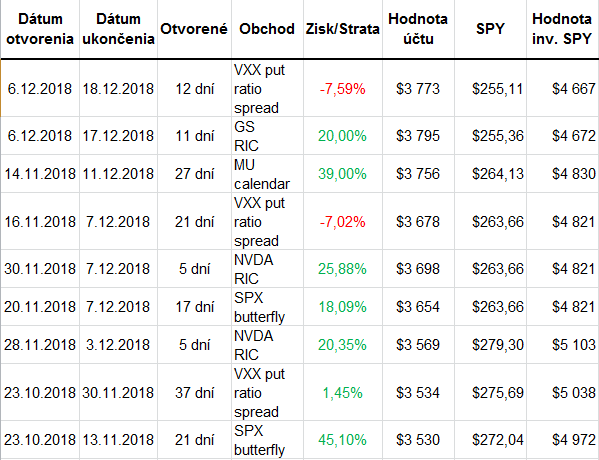Select the Dátum otvorenia column header
The width and height of the screenshot is (599, 460).
pos(40,29)
